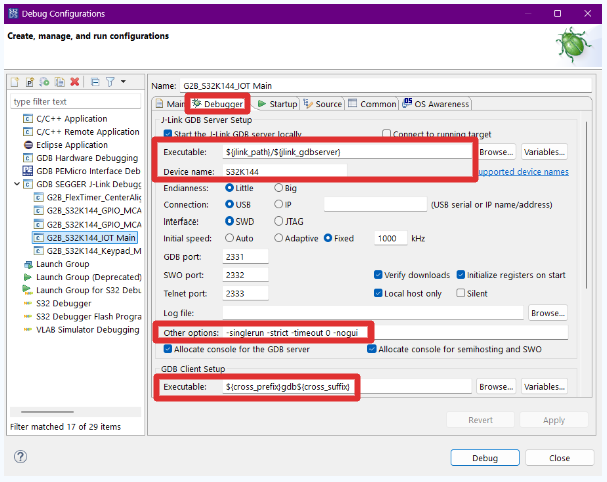Switch to the Common tab
607x482 pixels.
click(x=372, y=104)
